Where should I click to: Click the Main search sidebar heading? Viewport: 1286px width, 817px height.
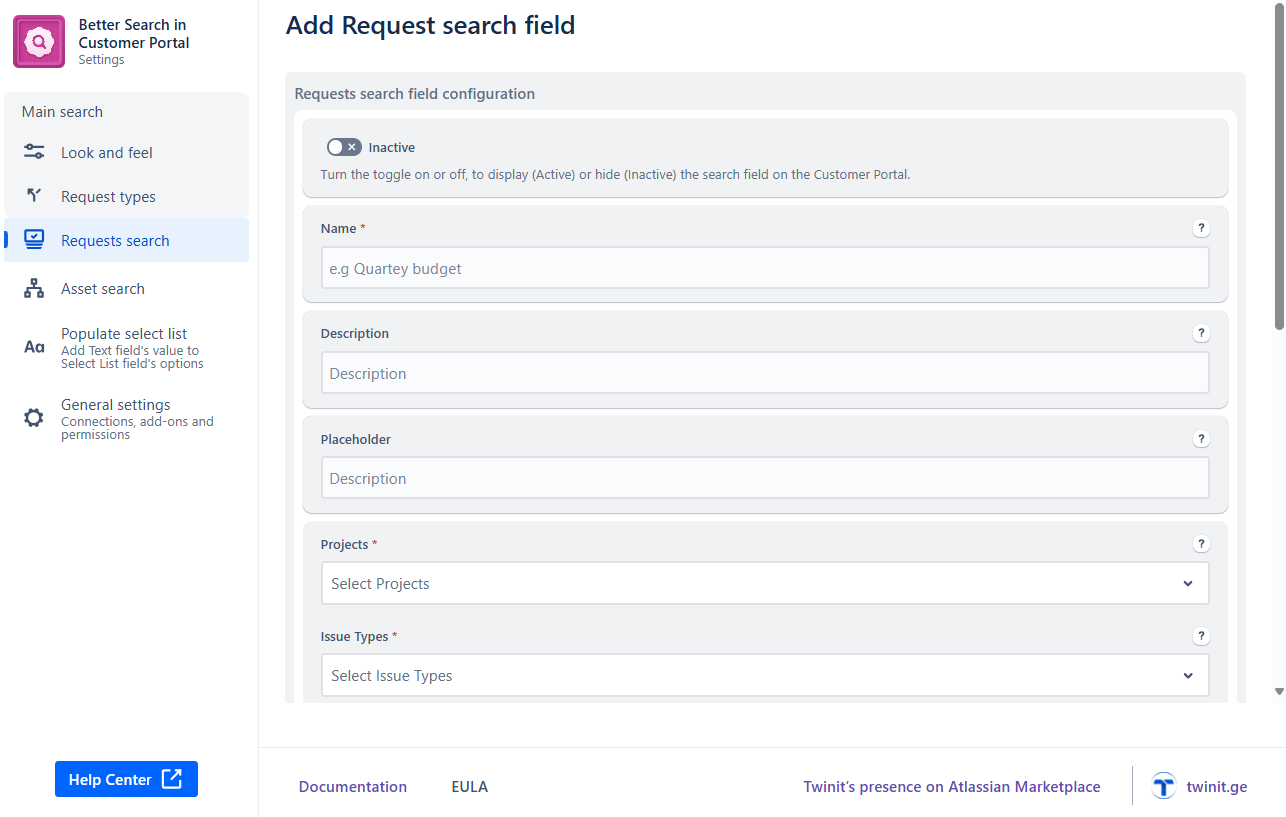tap(62, 112)
